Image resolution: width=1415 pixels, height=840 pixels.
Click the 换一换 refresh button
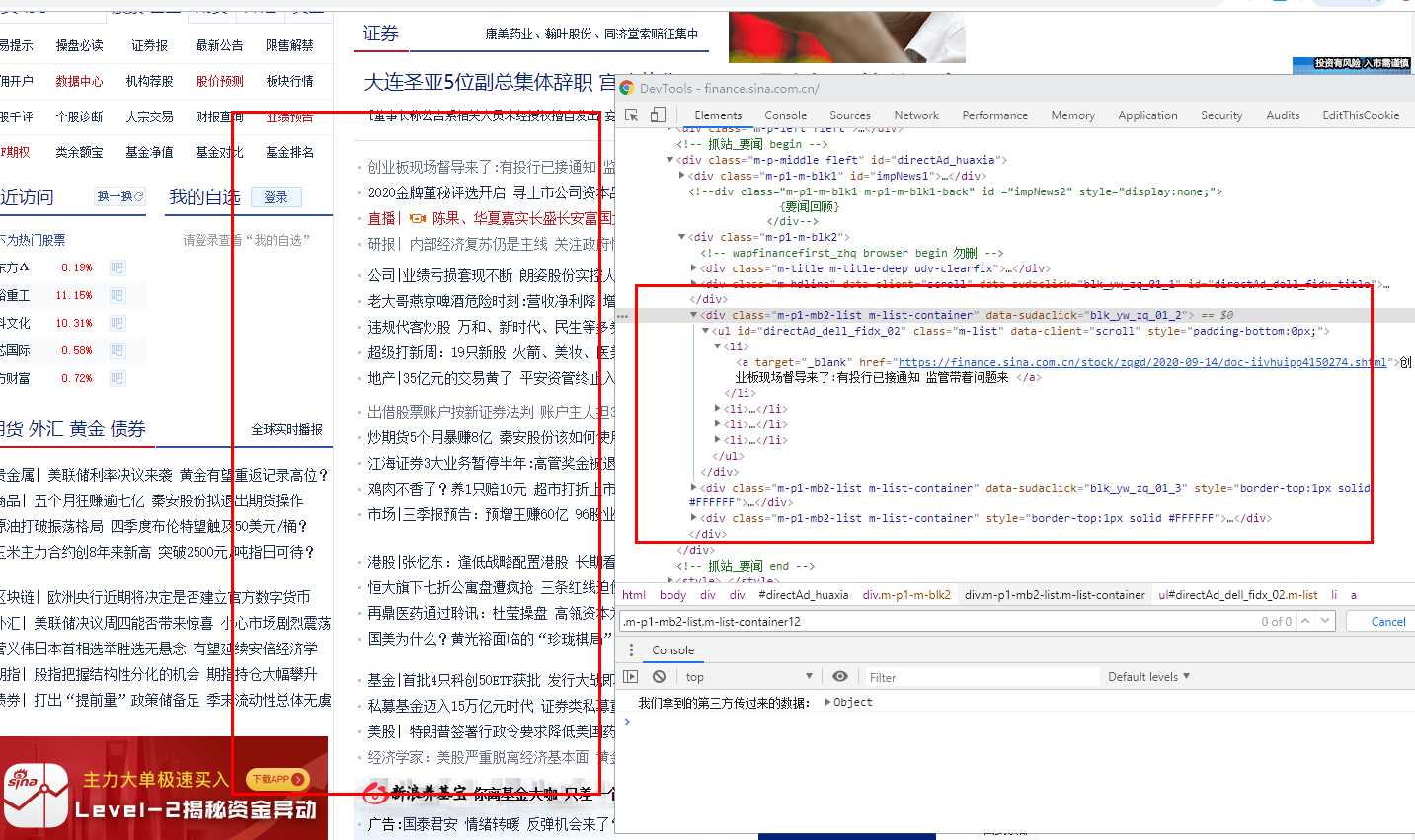coord(120,196)
